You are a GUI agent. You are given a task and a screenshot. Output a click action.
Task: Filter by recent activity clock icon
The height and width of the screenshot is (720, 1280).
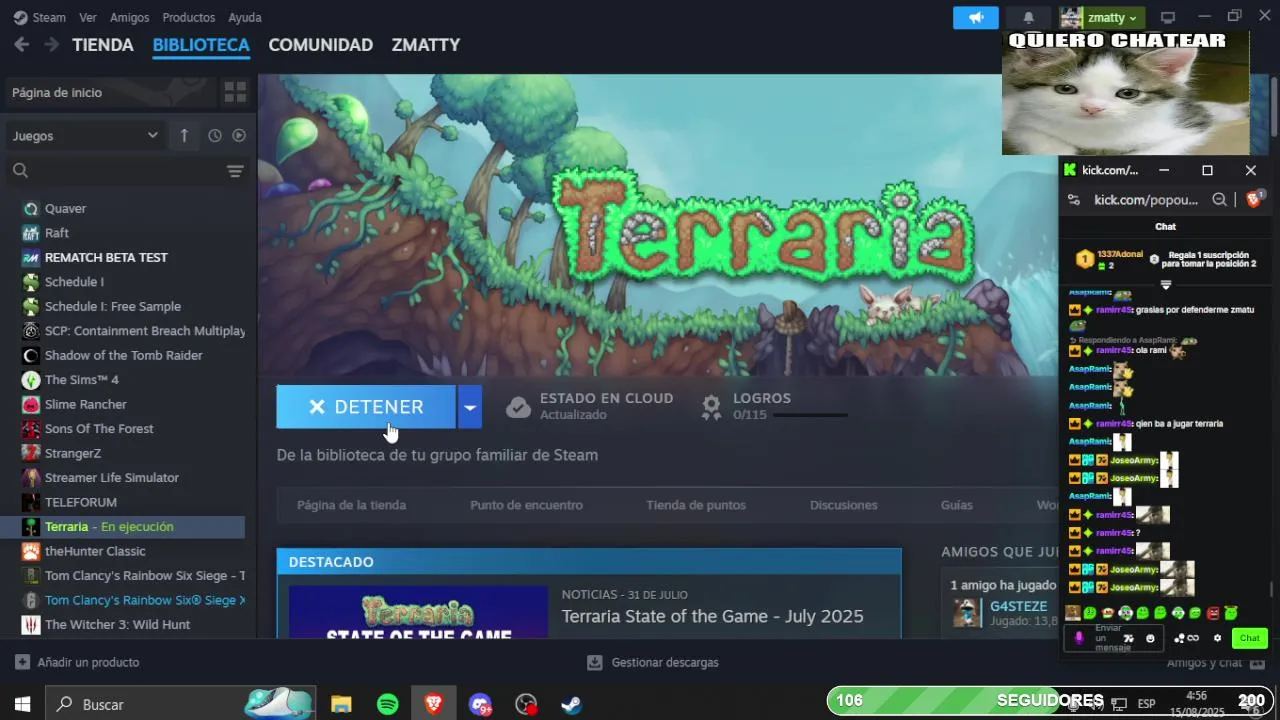pos(214,135)
